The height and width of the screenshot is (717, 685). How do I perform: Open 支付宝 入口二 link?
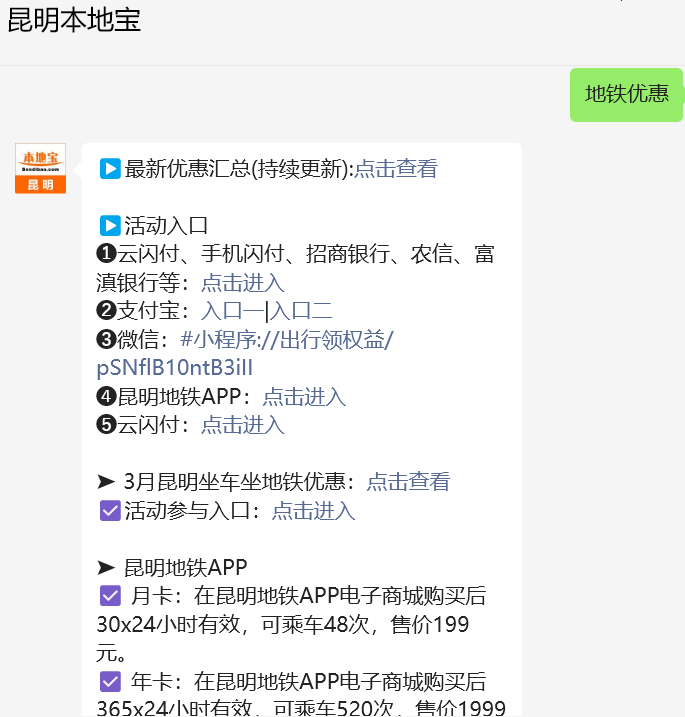(x=301, y=311)
